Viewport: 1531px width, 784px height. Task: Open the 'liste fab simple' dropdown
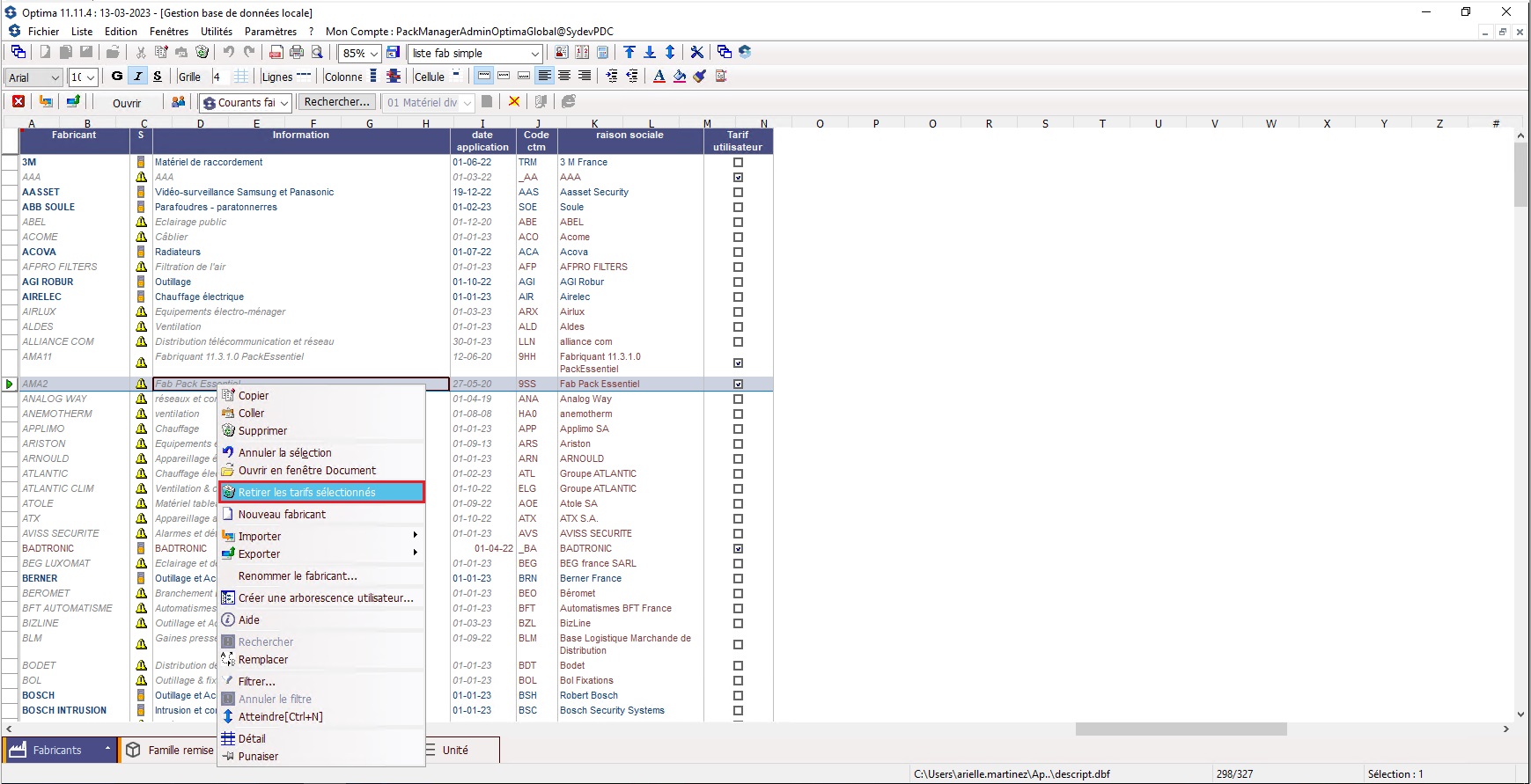(534, 54)
